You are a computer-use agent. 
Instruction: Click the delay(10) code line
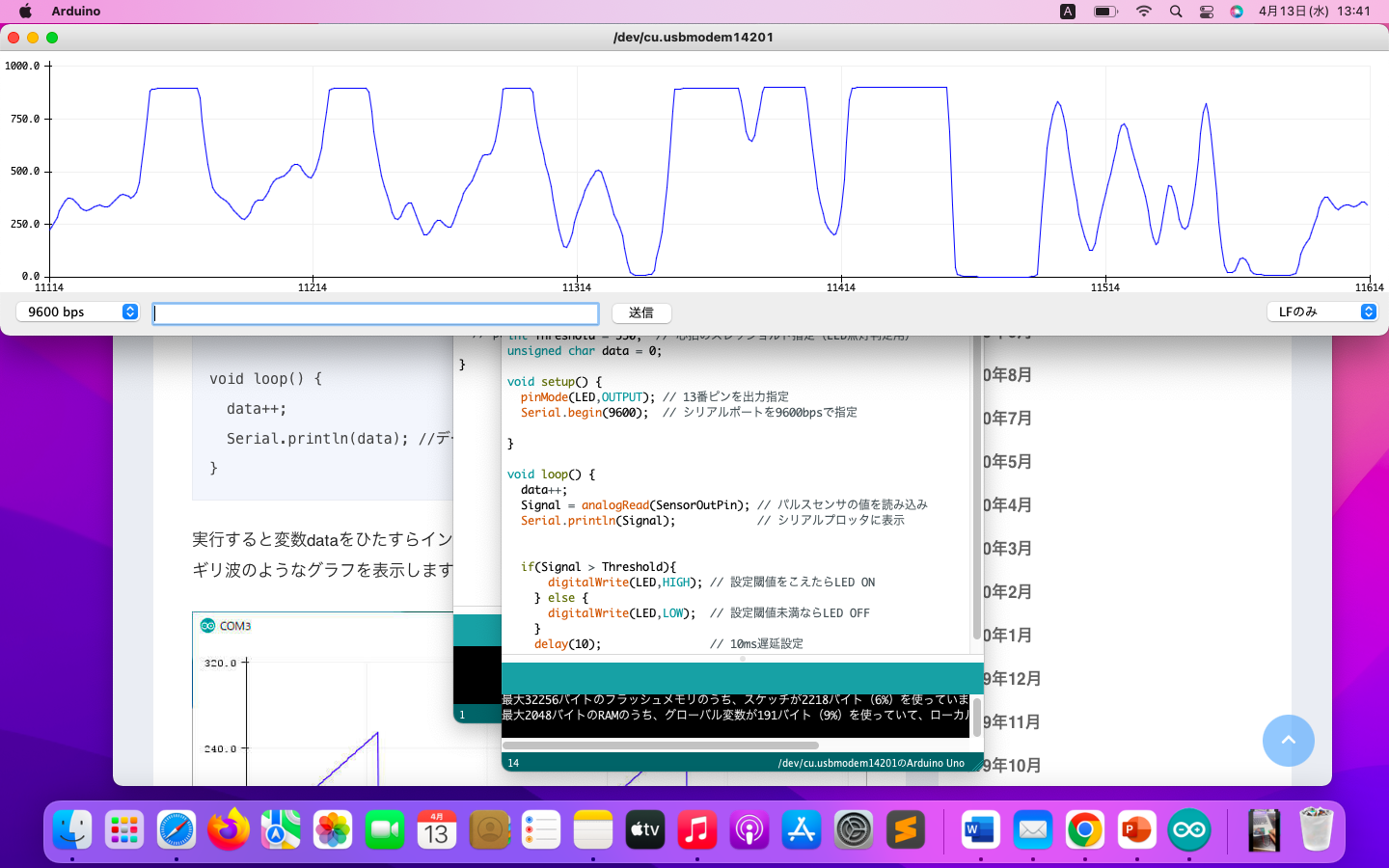pyautogui.click(x=567, y=644)
